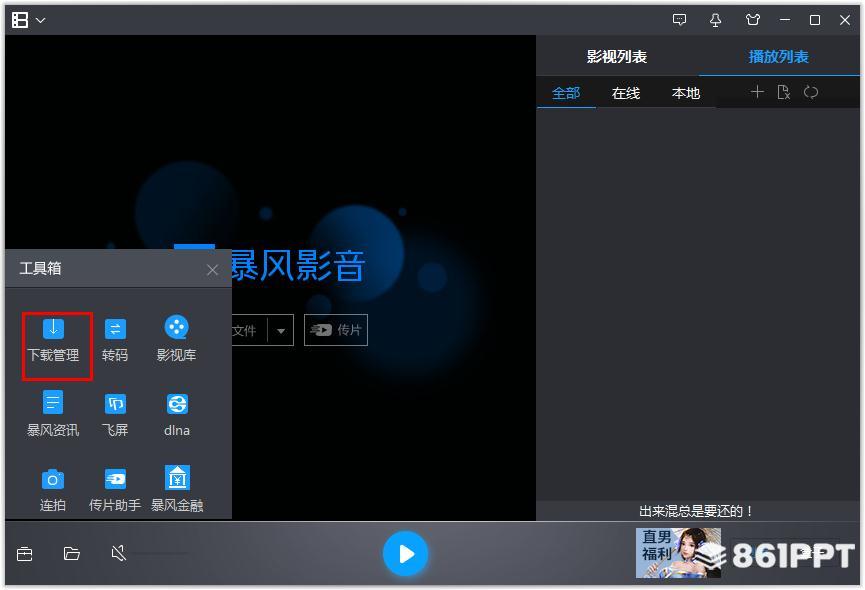The width and height of the screenshot is (865, 590).
Task: Select the 在线 filter tab
Action: [626, 93]
